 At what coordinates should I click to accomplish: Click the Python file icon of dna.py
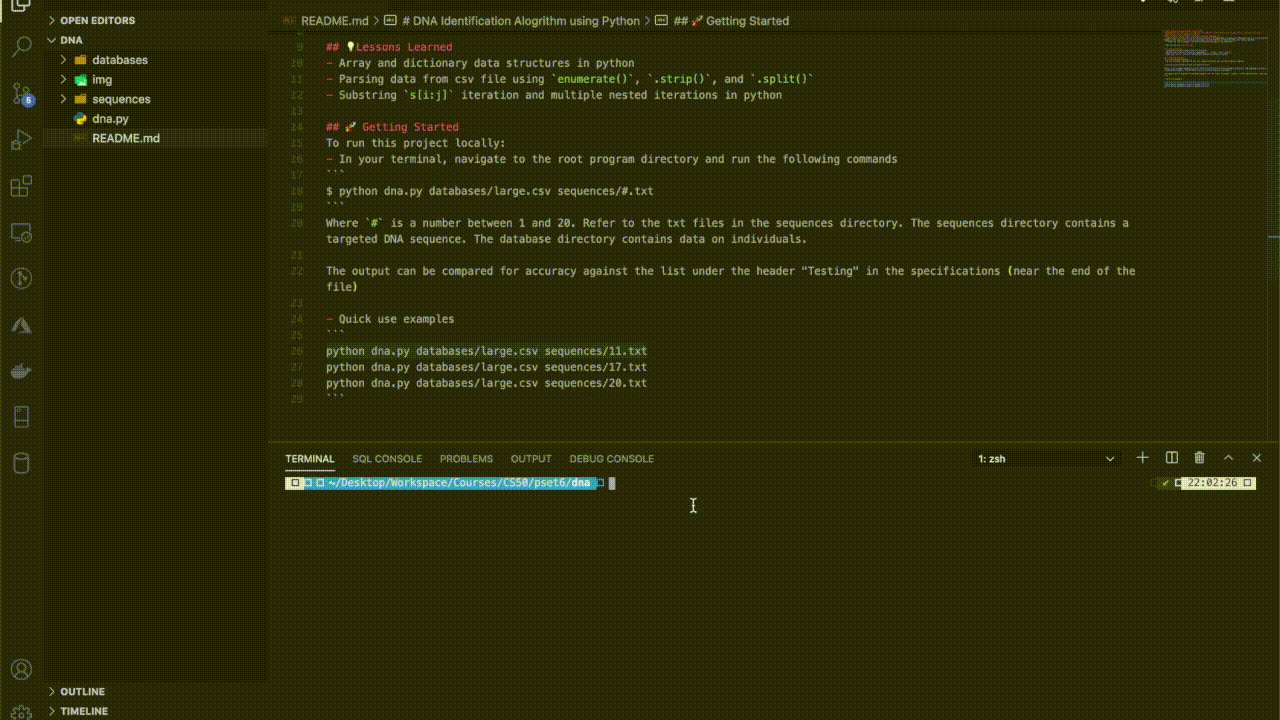coord(80,119)
